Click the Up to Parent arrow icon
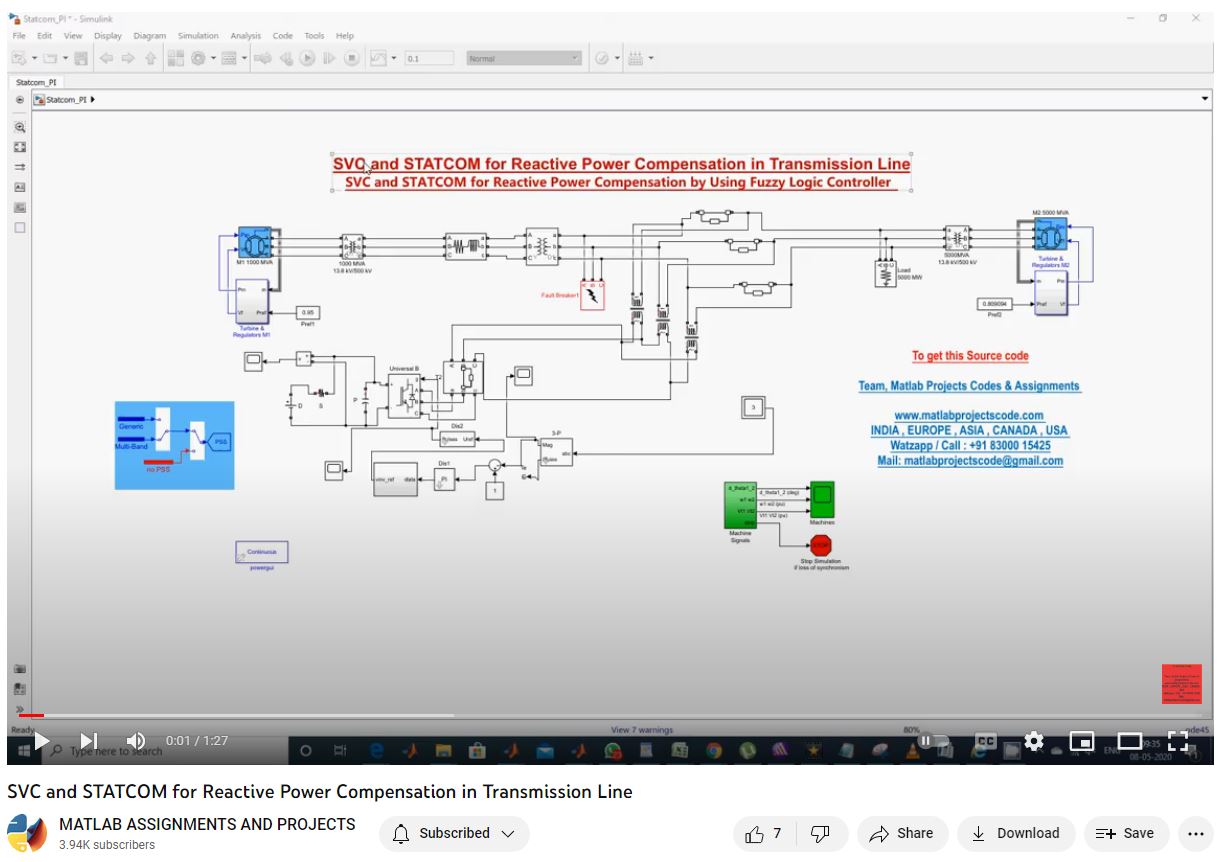 tap(150, 59)
